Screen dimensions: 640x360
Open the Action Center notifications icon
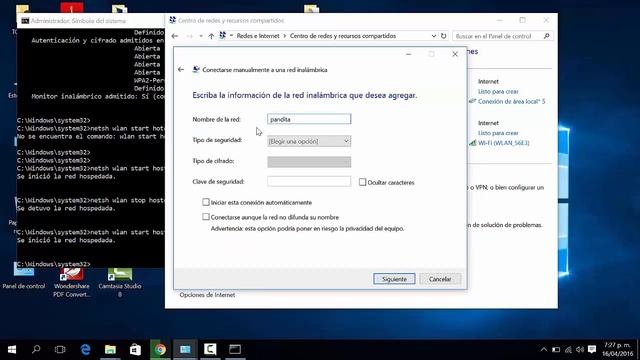[592, 349]
